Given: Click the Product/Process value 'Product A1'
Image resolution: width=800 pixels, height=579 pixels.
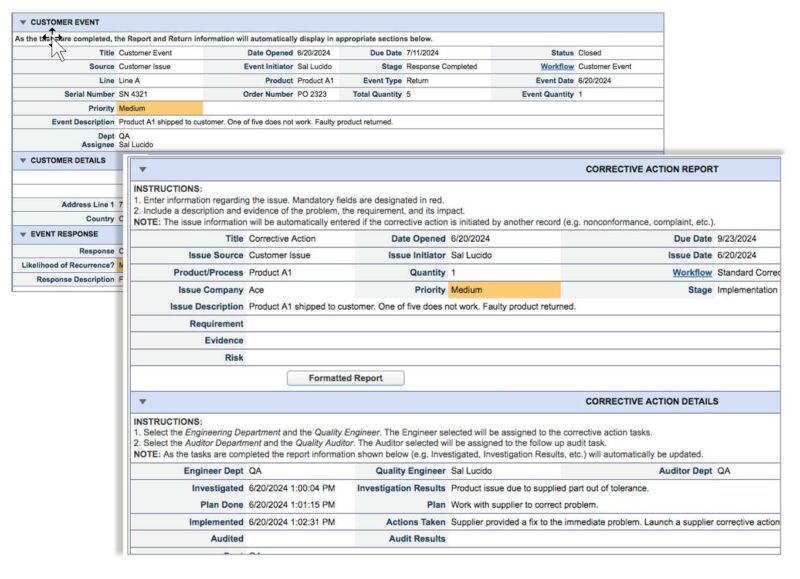Looking at the screenshot, I should tap(270, 273).
